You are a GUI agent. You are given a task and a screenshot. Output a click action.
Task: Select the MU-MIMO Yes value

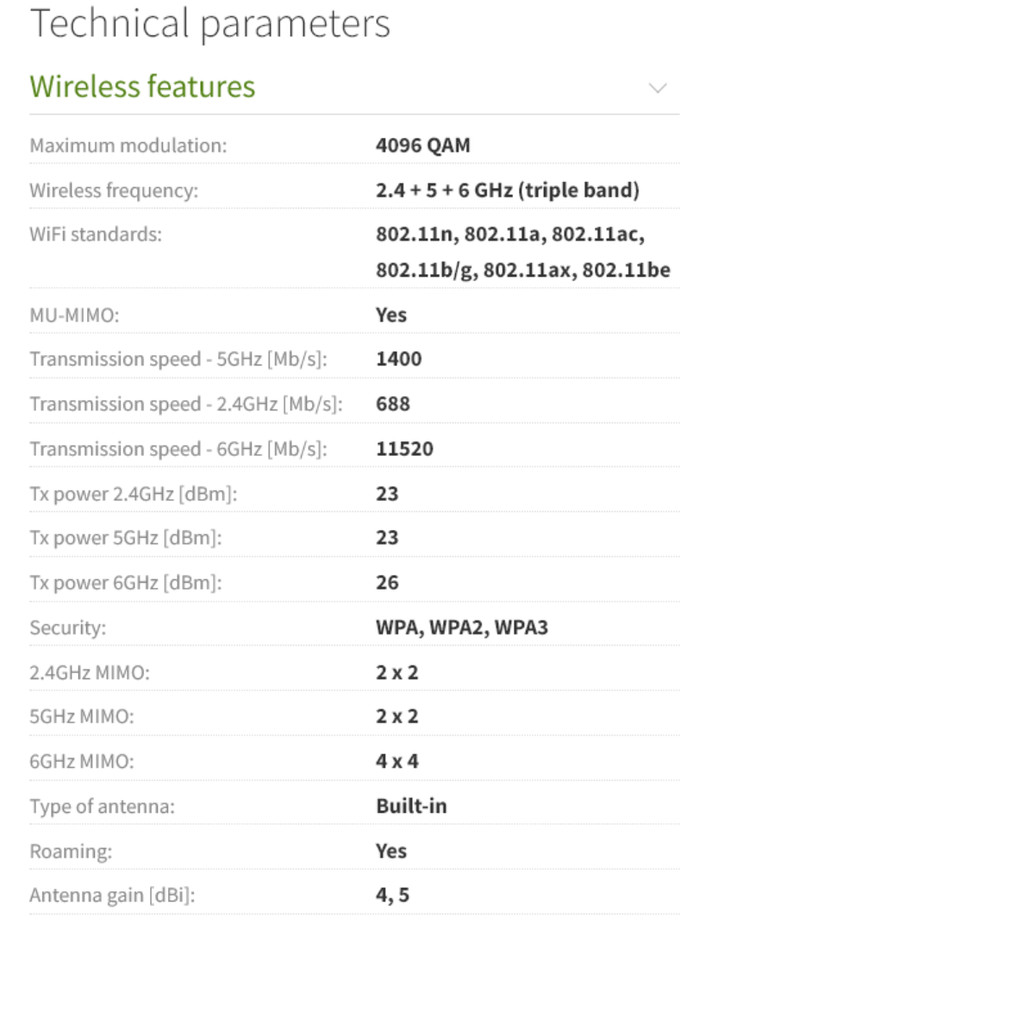pyautogui.click(x=390, y=314)
